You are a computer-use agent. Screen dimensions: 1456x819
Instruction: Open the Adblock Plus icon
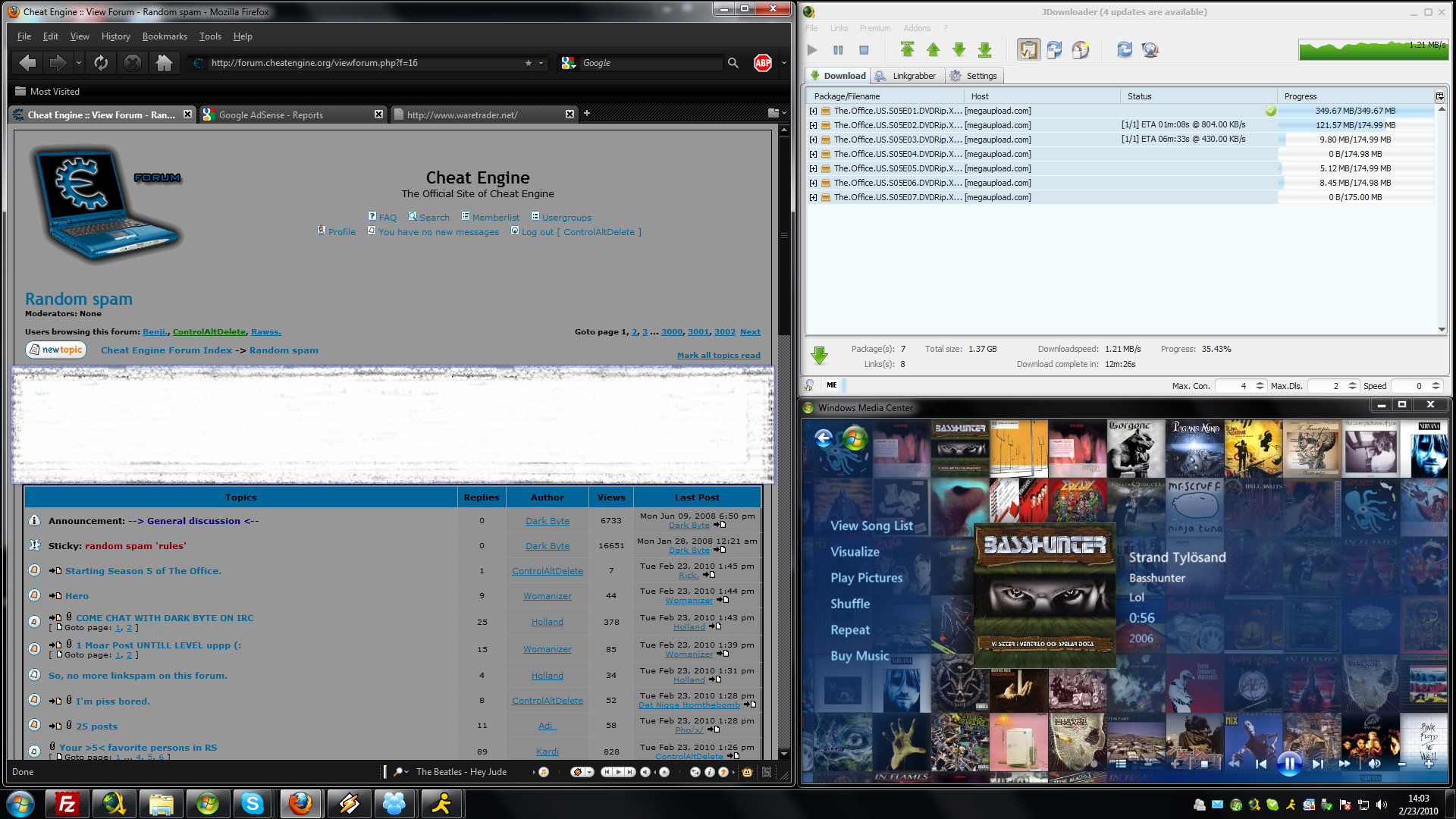click(x=763, y=63)
